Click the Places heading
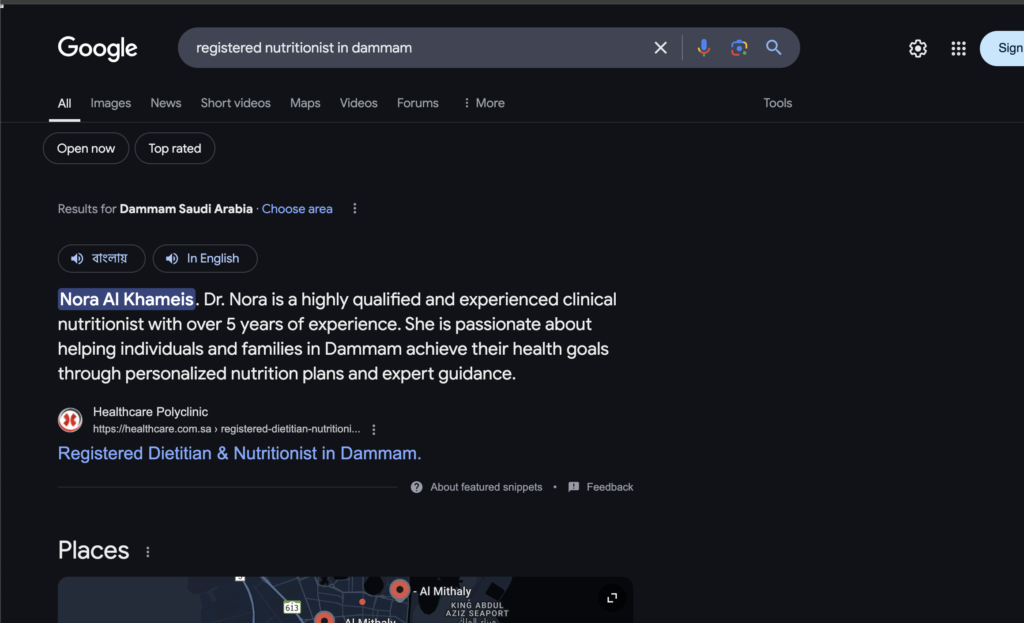 (93, 551)
